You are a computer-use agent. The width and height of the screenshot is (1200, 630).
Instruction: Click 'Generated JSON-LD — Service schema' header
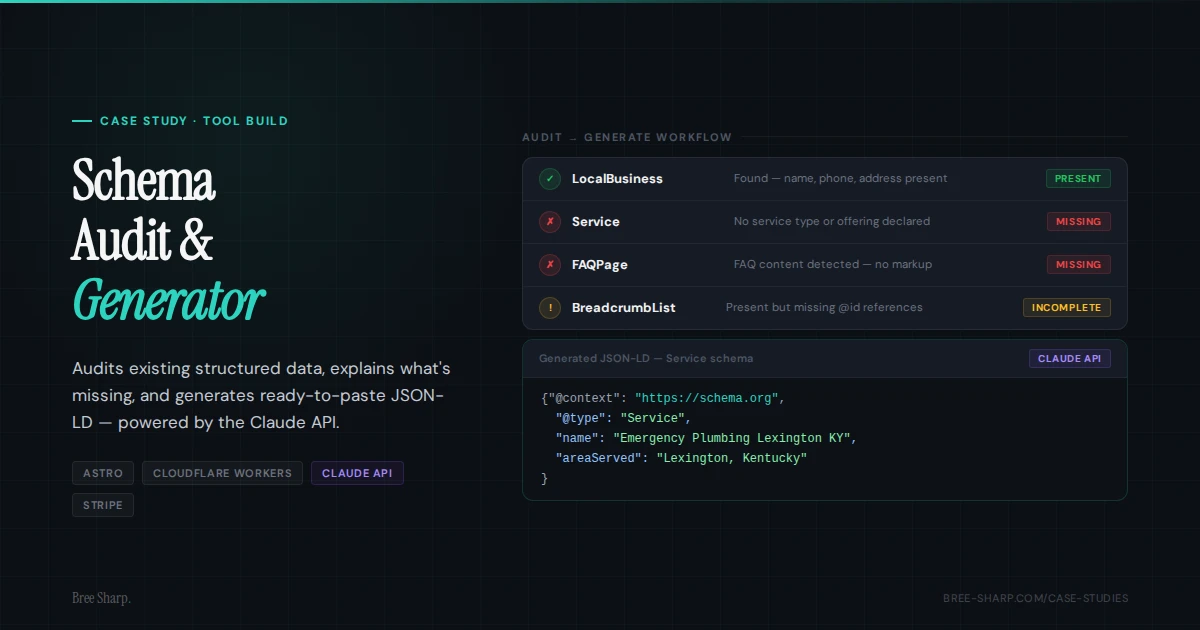(646, 359)
